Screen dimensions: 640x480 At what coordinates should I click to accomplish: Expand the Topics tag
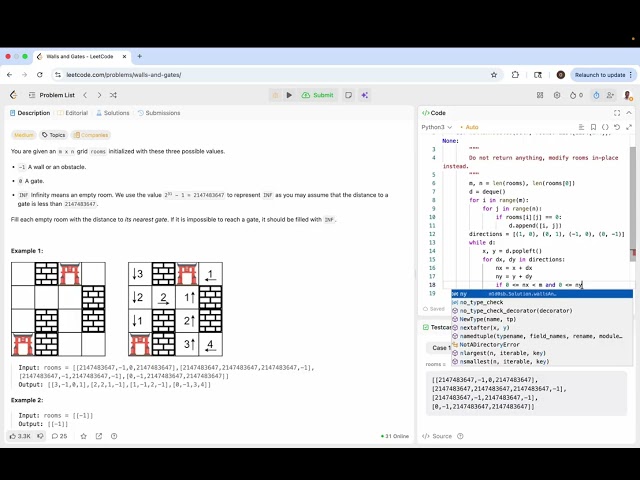54,135
